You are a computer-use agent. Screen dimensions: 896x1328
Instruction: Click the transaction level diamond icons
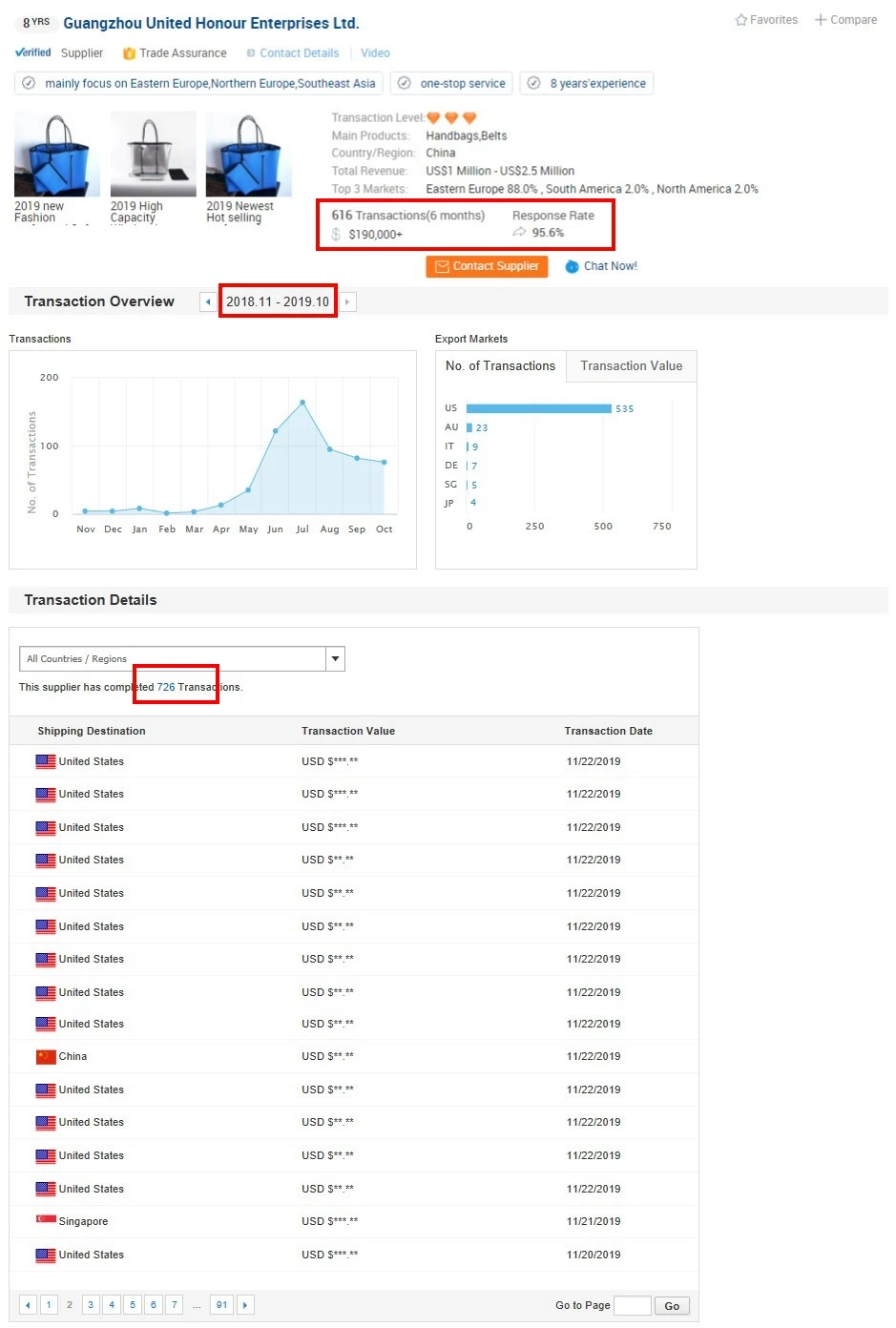click(451, 118)
